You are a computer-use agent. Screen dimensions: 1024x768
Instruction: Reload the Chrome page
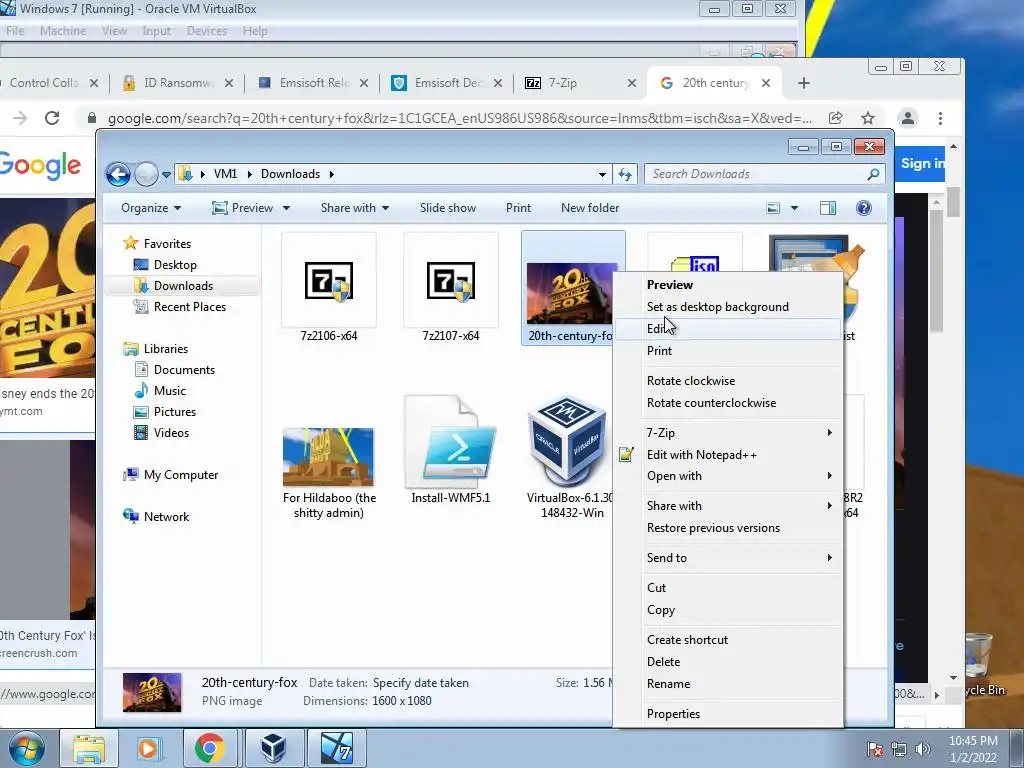click(52, 118)
